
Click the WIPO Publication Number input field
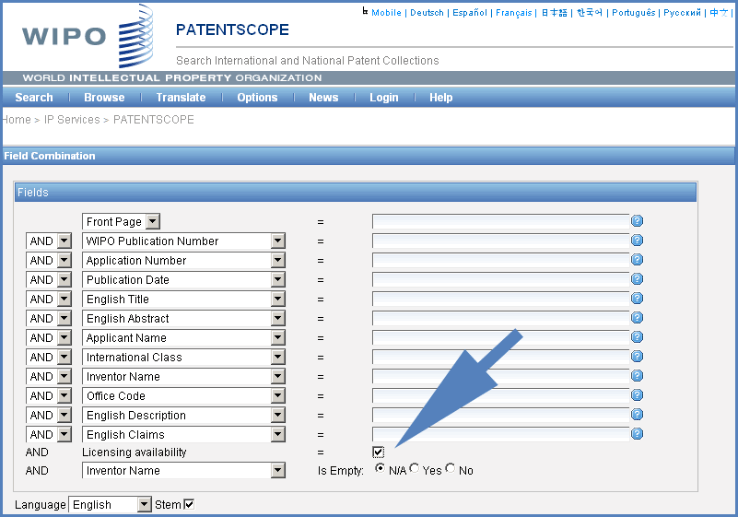point(500,241)
